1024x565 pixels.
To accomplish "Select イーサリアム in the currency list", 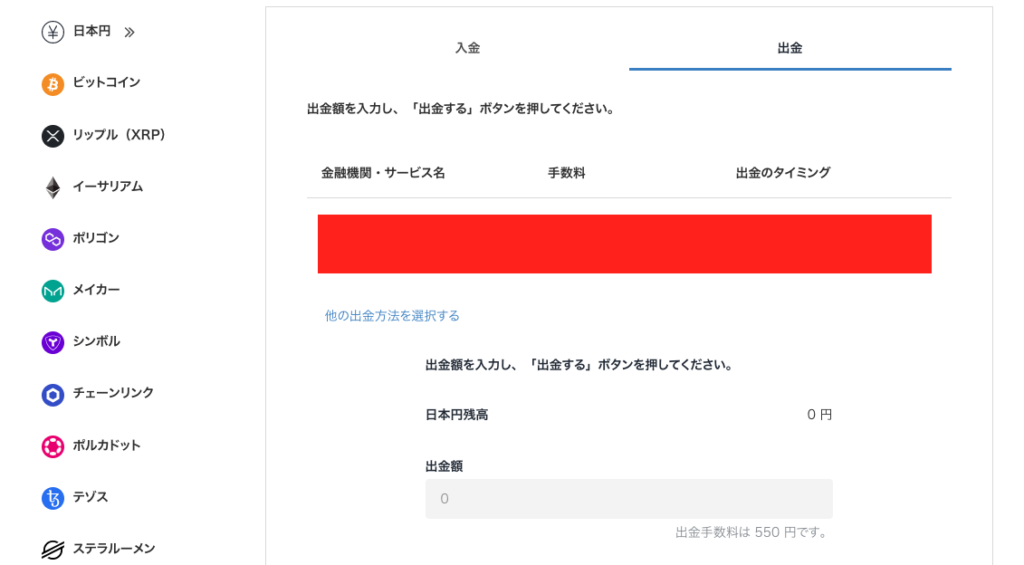I will coord(108,186).
